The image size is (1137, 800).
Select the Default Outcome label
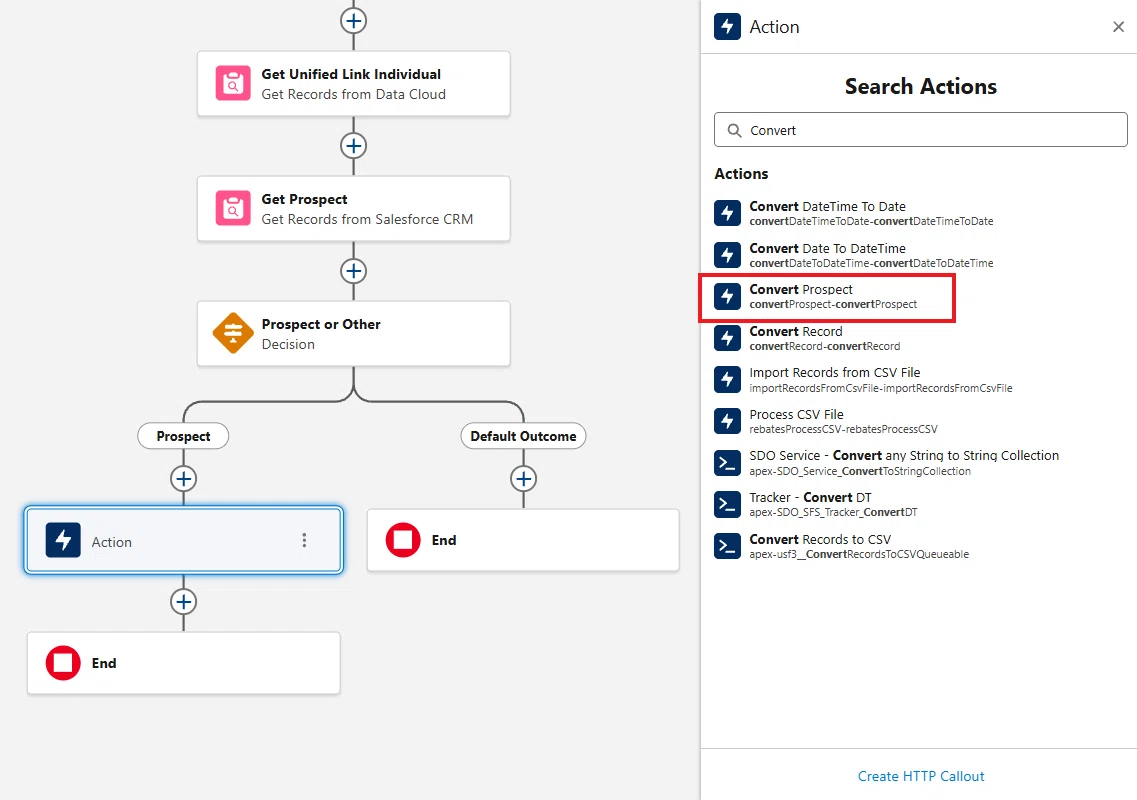[524, 436]
